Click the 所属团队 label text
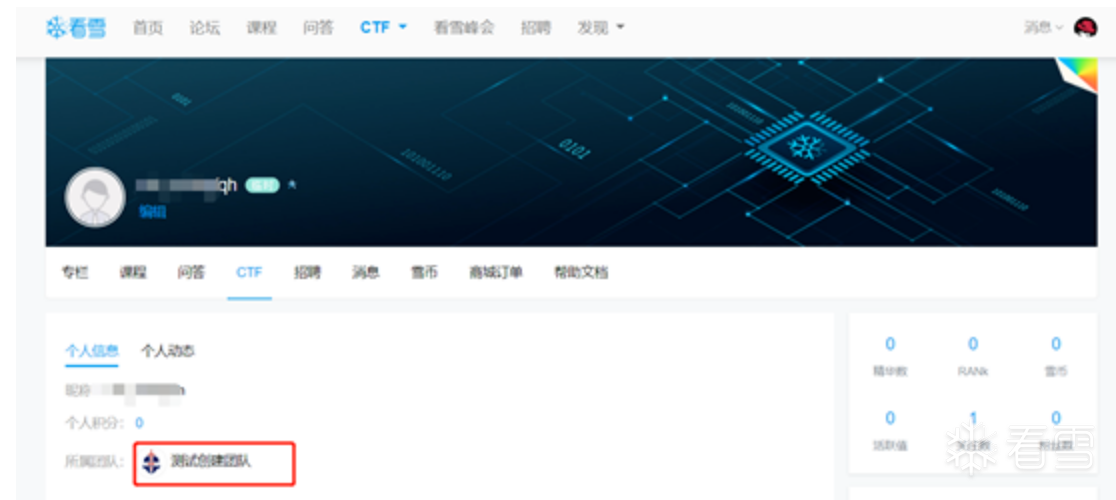1116x500 pixels. click(95, 462)
